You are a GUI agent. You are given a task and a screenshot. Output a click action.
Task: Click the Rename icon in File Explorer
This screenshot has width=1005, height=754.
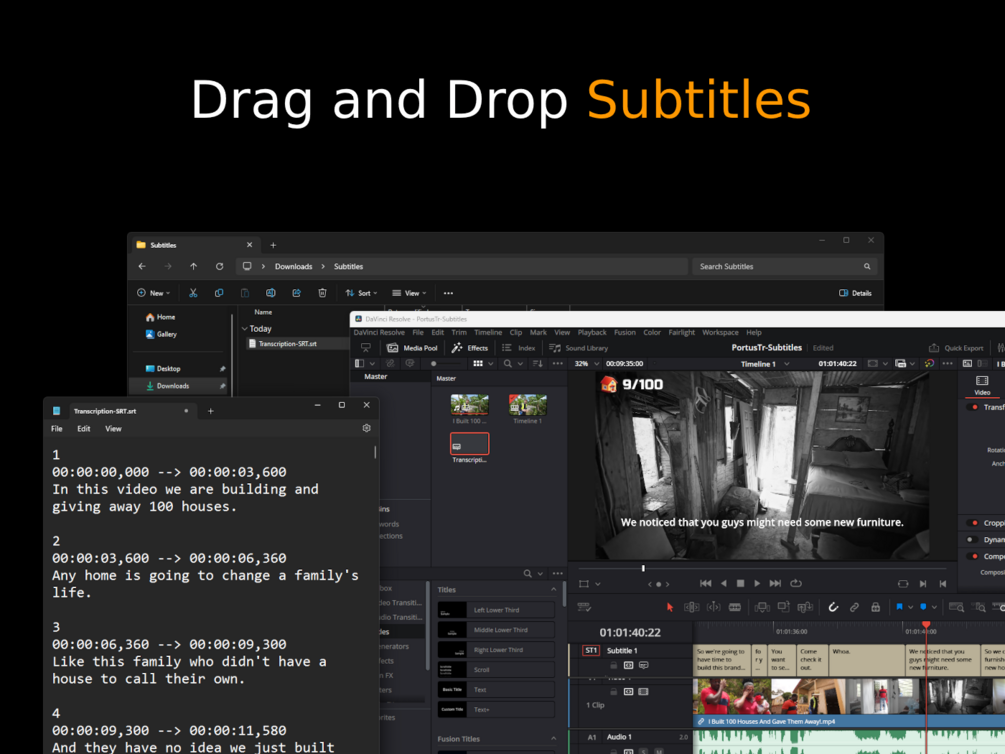click(270, 293)
